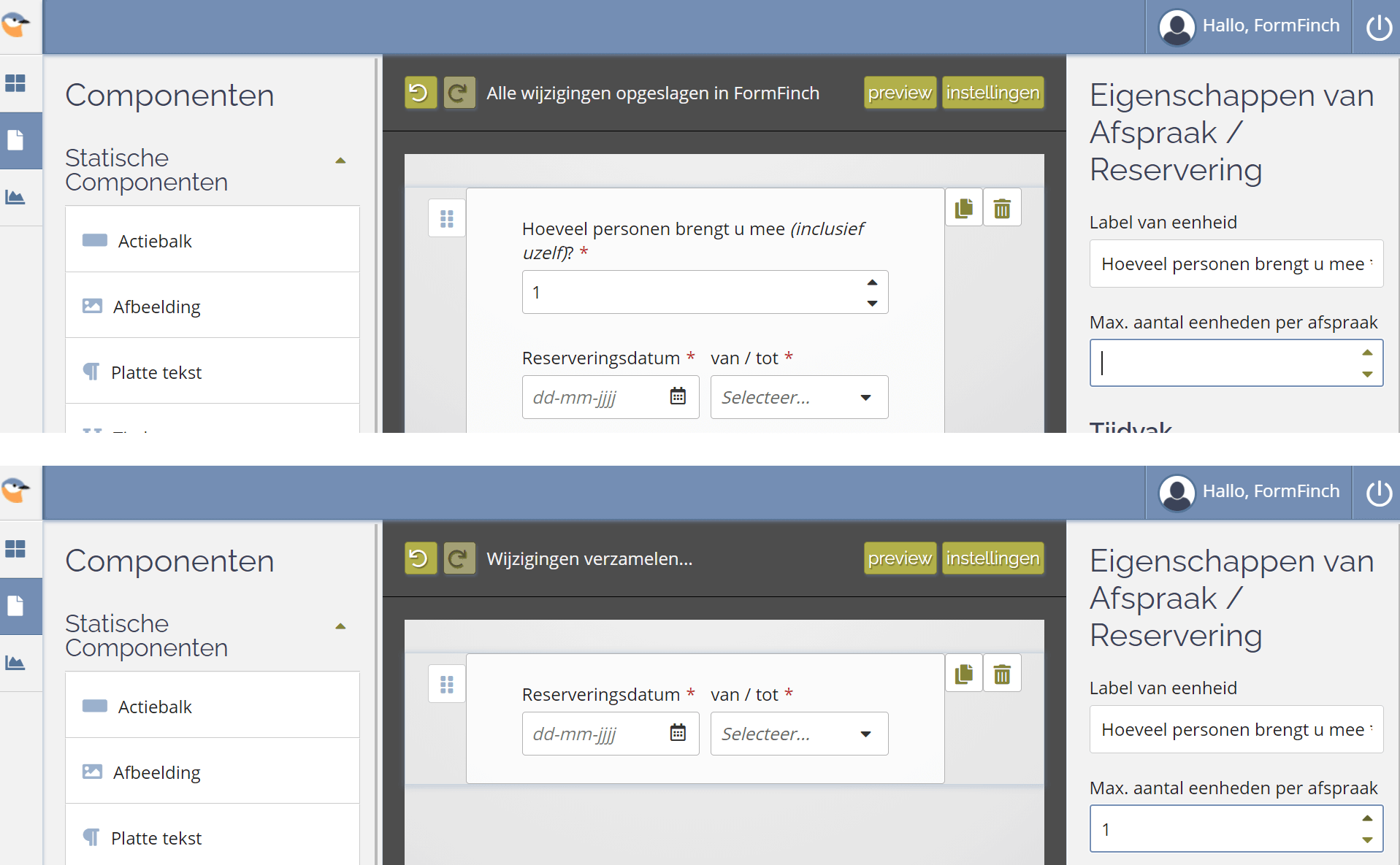This screenshot has height=865, width=1400.
Task: Select the Afbeelding component, bottom screenshot
Action: tap(213, 772)
